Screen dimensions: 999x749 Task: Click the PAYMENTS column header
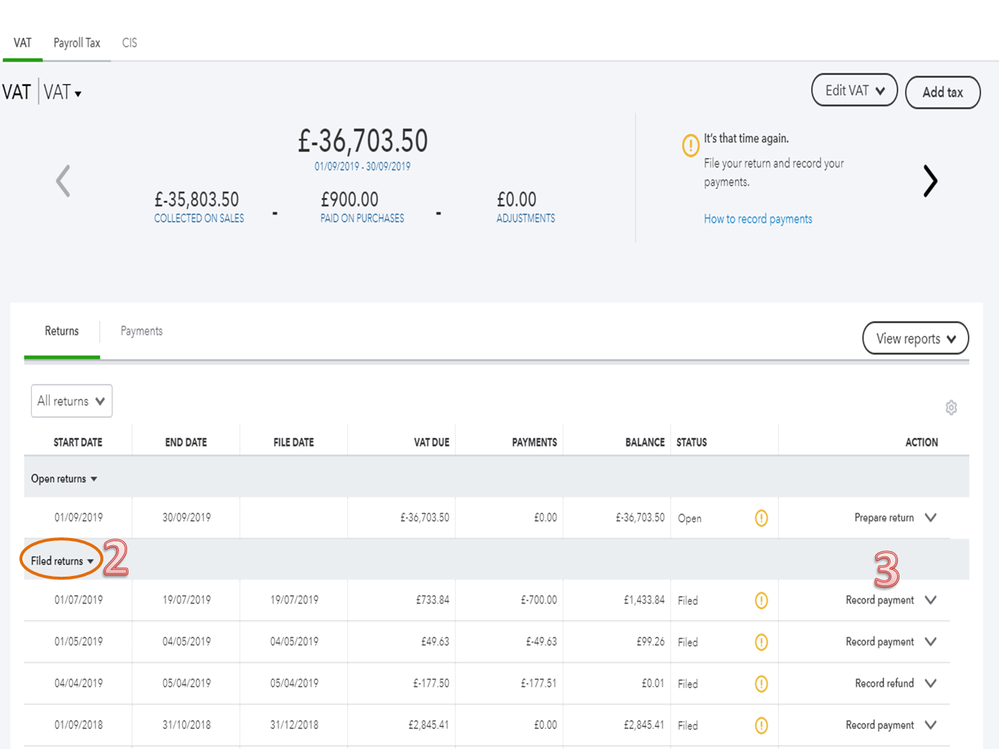(x=534, y=442)
